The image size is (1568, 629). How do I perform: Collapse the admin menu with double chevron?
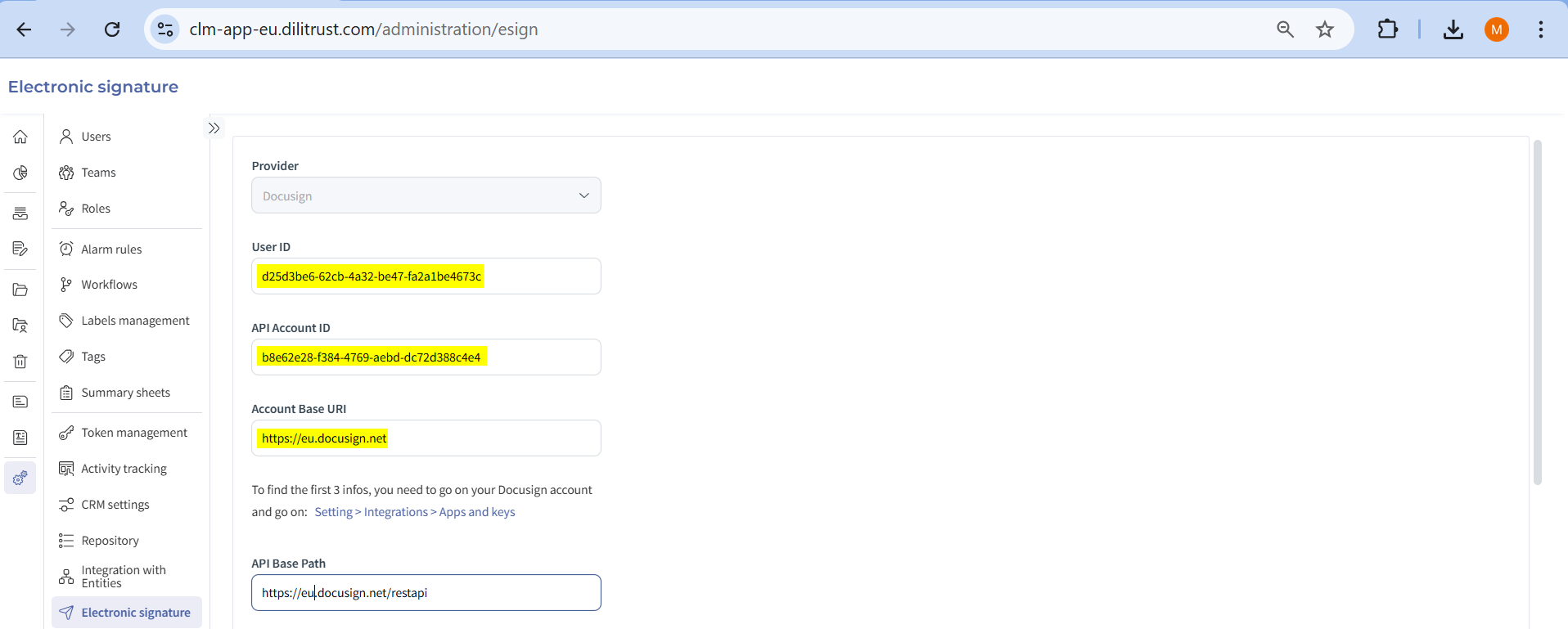pos(214,128)
